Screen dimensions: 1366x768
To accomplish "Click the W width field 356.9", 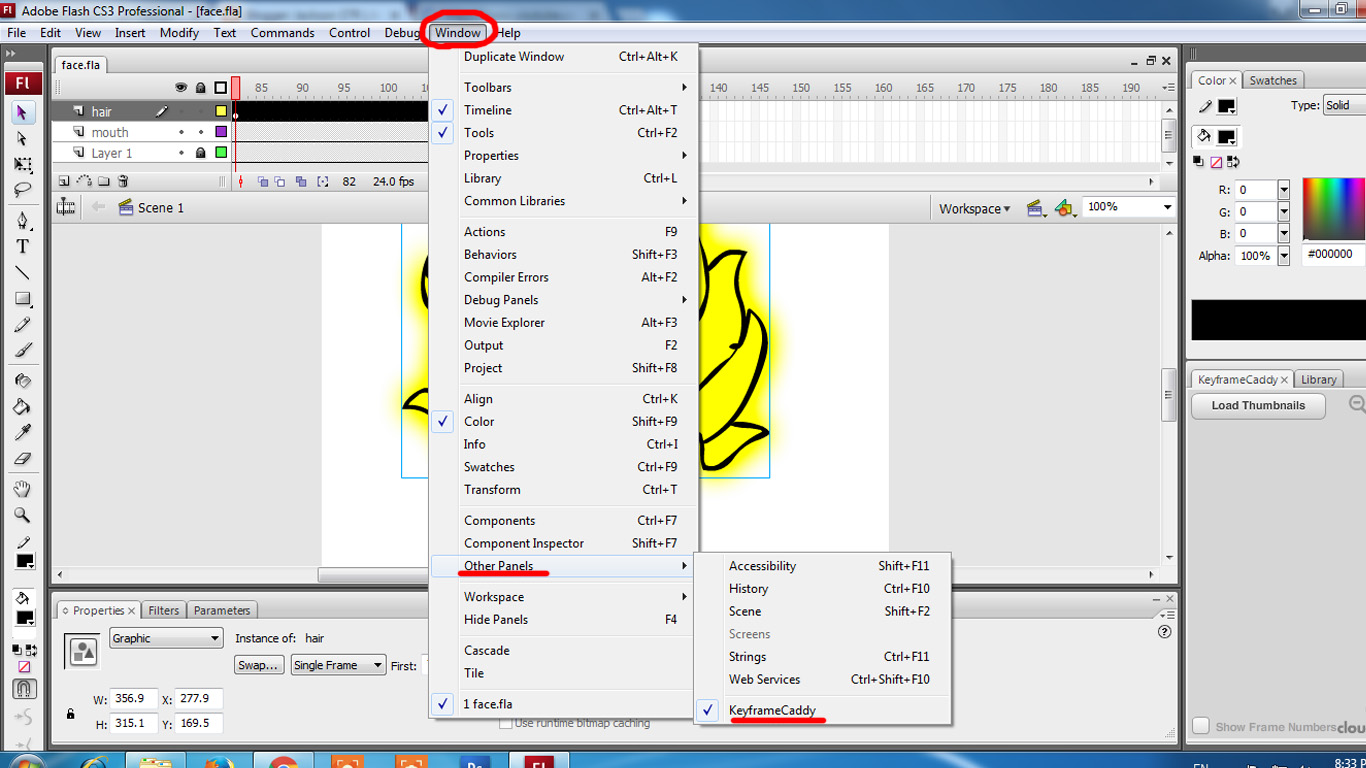I will (x=134, y=699).
